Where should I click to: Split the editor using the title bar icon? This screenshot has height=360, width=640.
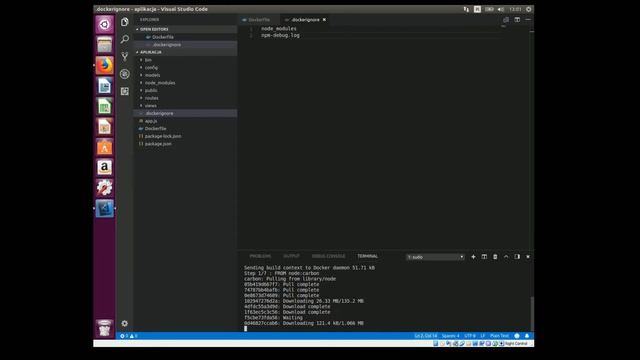point(517,20)
